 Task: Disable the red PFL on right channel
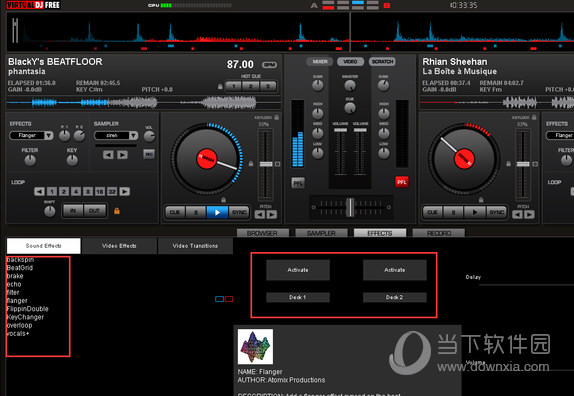click(x=402, y=182)
